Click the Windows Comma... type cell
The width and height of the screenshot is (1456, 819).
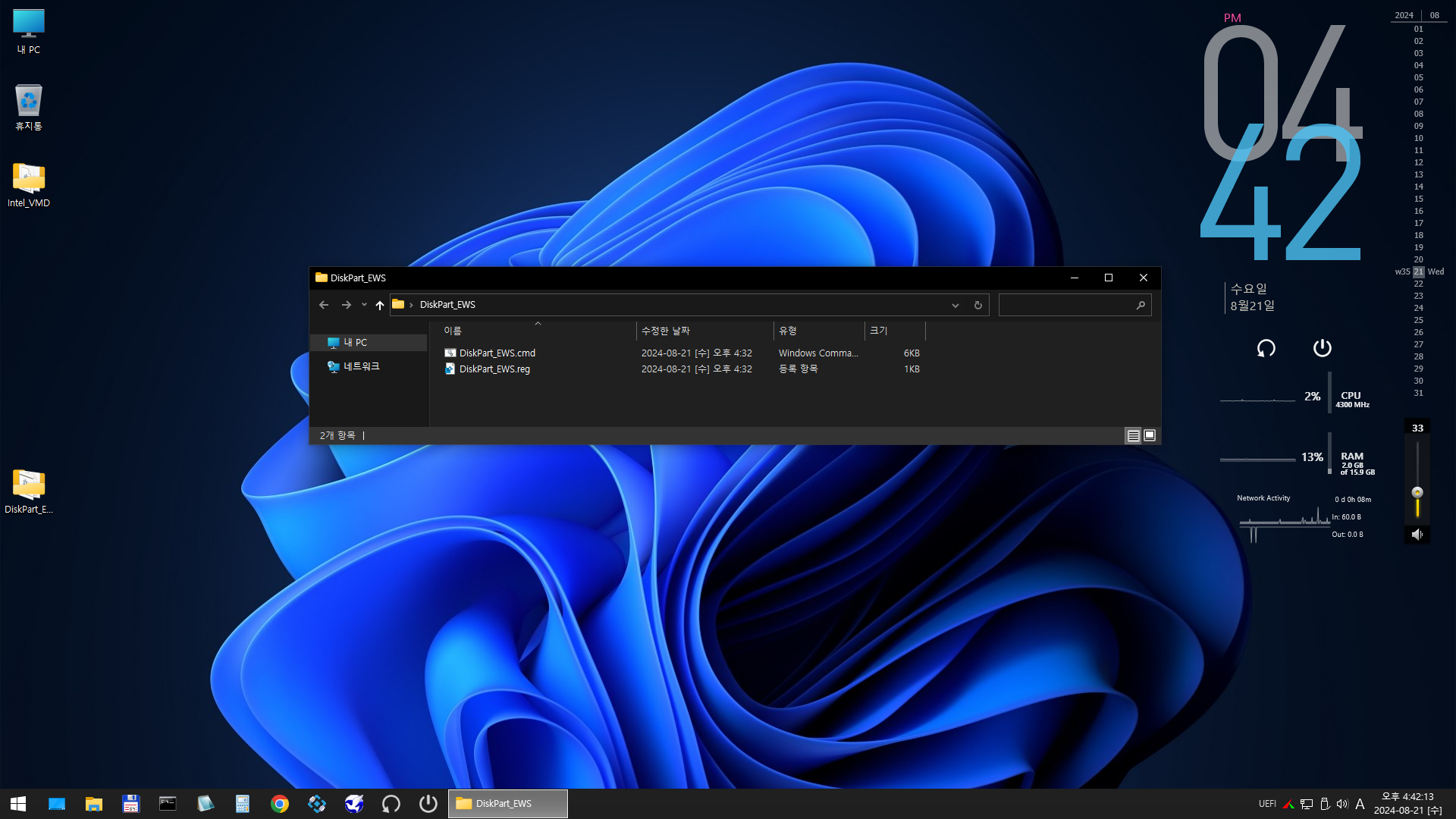[818, 353]
